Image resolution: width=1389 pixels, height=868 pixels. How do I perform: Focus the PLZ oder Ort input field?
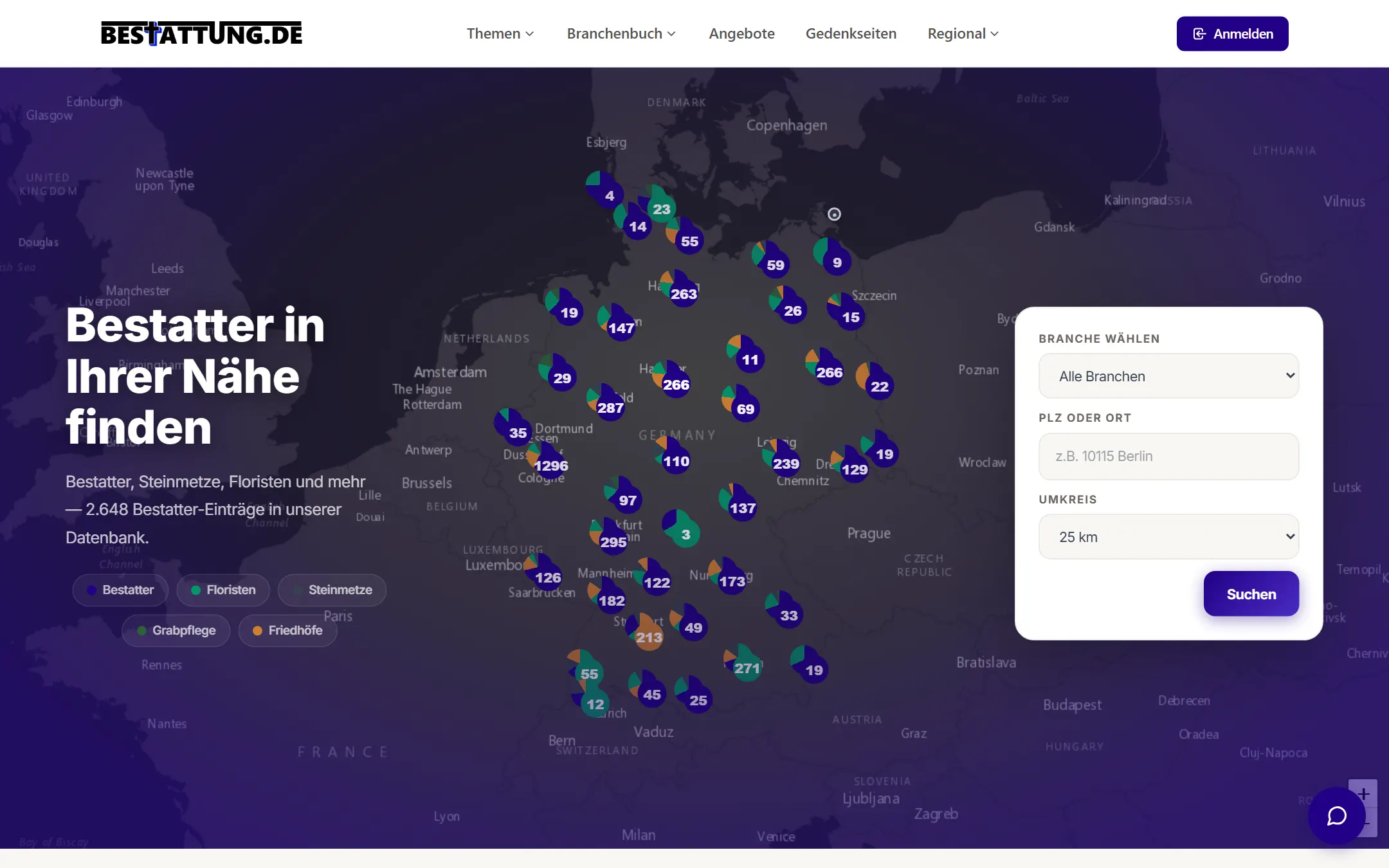click(1168, 457)
